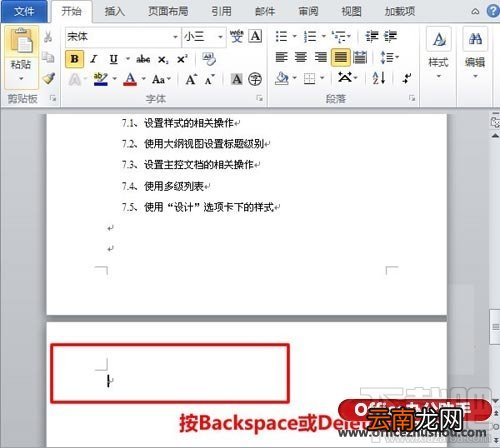Viewport: 500px width, 448px height.
Task: Cut selection with the scissors icon
Action: coord(48,36)
